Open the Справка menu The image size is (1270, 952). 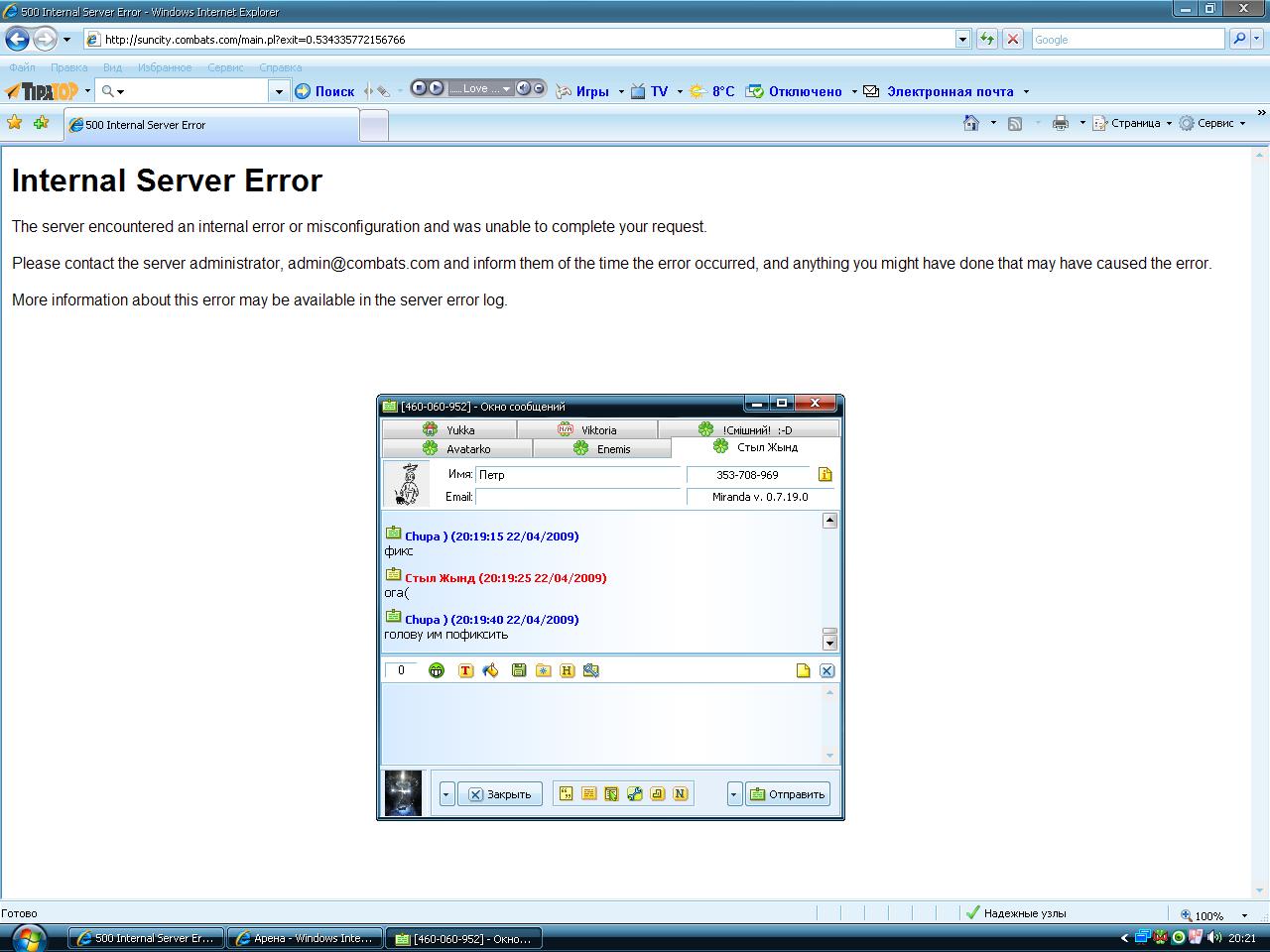click(x=280, y=67)
